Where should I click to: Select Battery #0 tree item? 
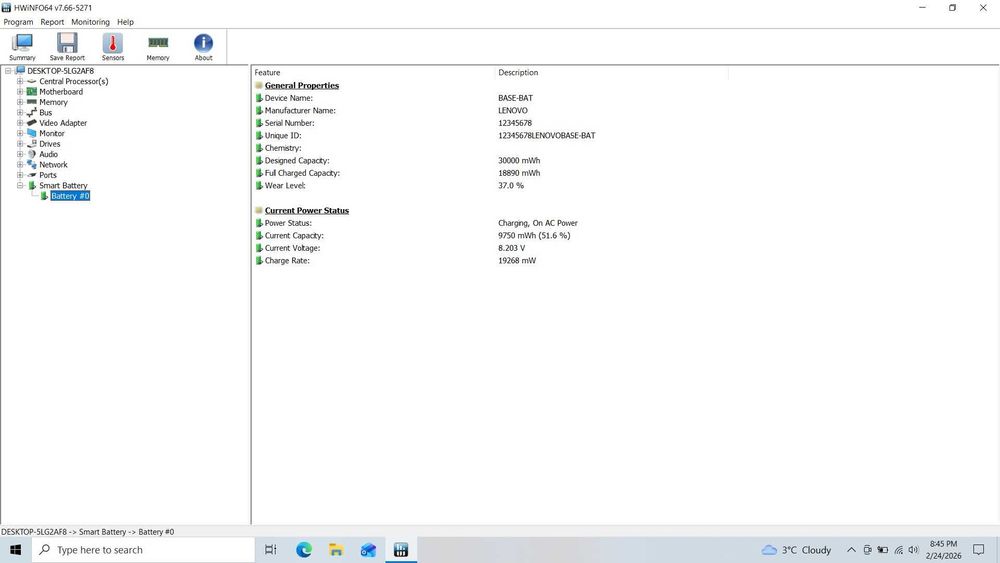[70, 196]
